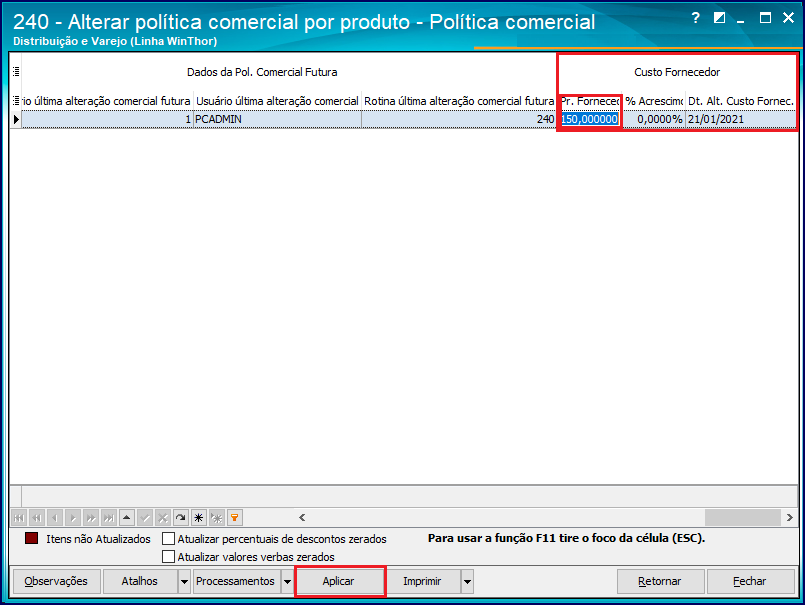The width and height of the screenshot is (805, 605).
Task: Click the black asterisk bookmark button
Action: point(199,518)
